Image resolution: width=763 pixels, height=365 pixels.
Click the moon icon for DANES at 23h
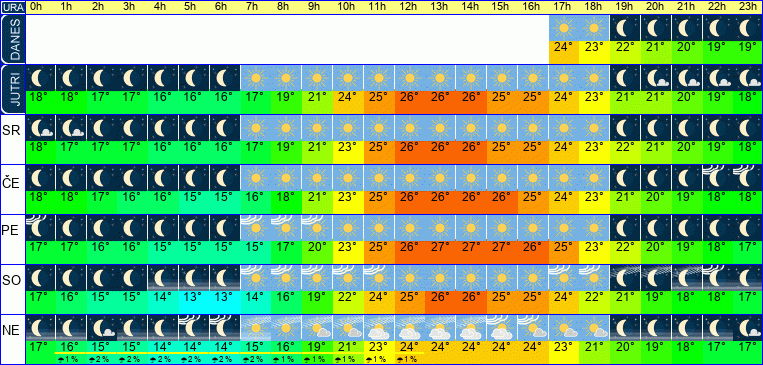coord(748,28)
